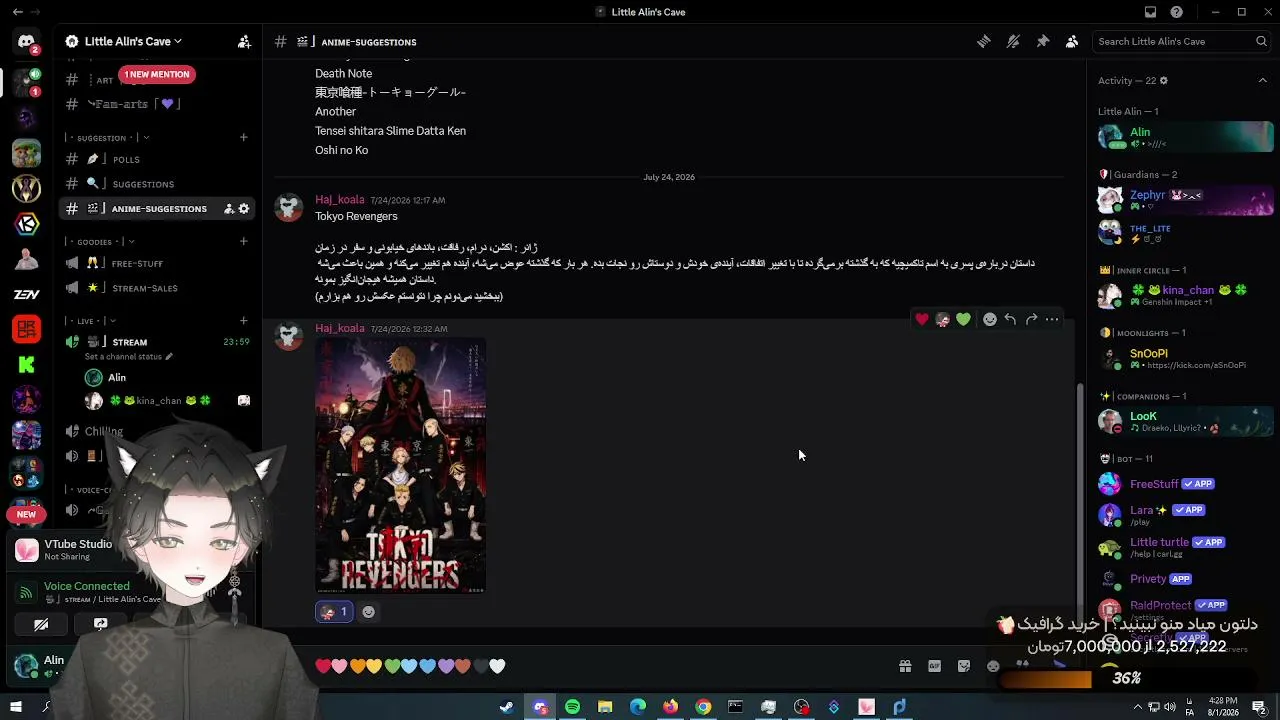Open the Tokyo Revengers poster image
Screen dimensions: 1280x720
[401, 466]
